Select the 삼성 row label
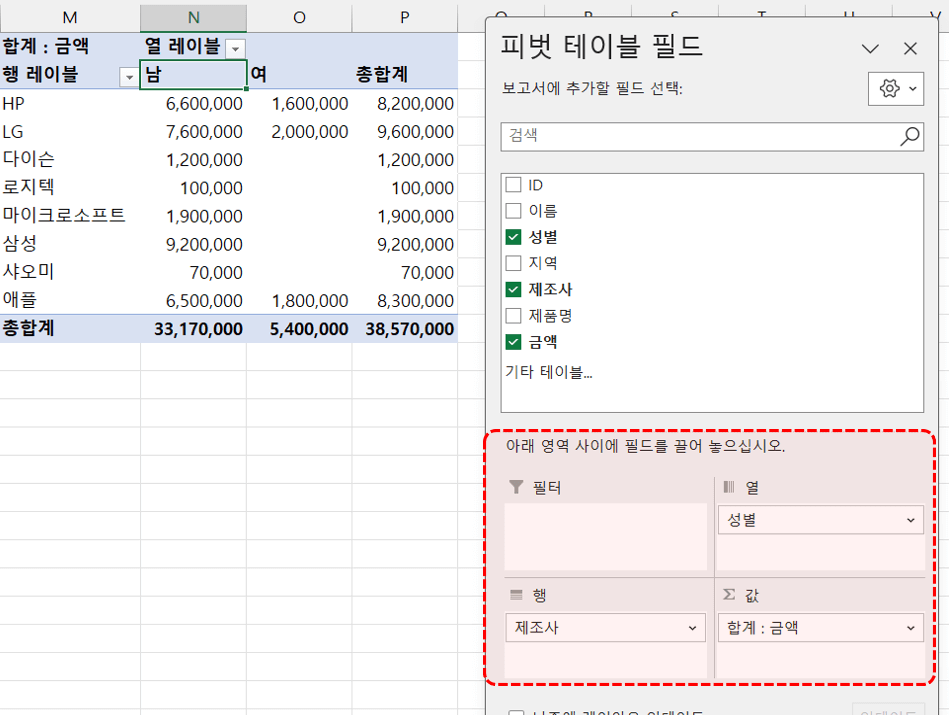The width and height of the screenshot is (950, 715). point(70,244)
